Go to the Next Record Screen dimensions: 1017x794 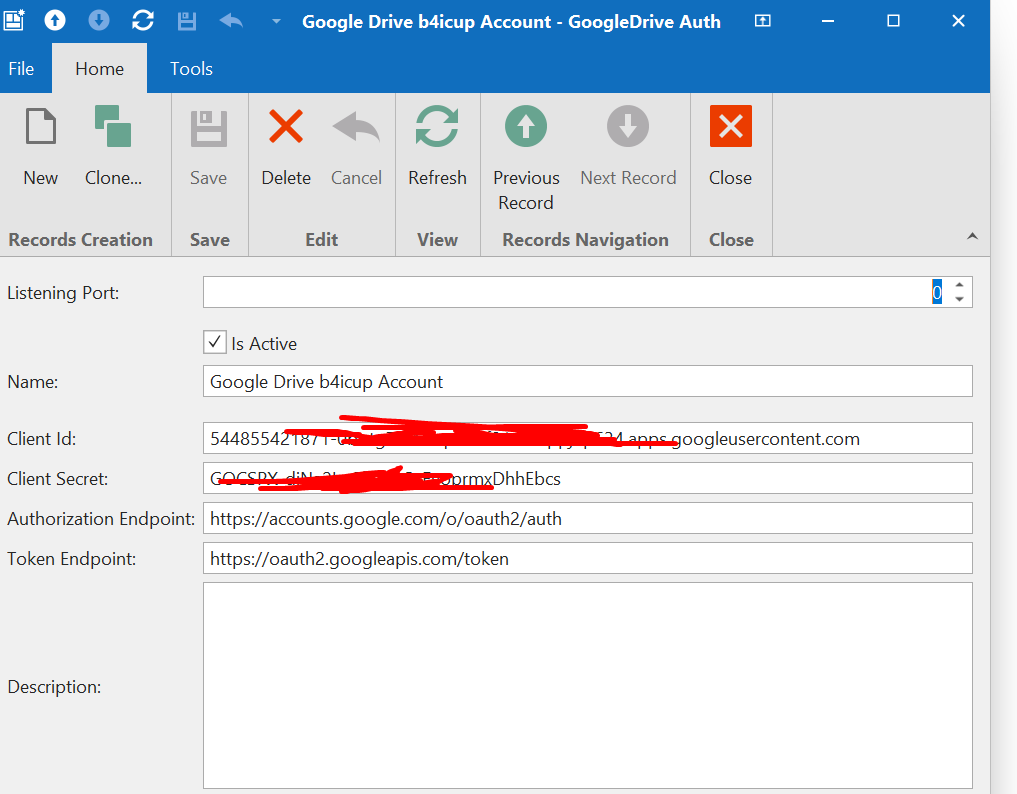click(x=628, y=147)
